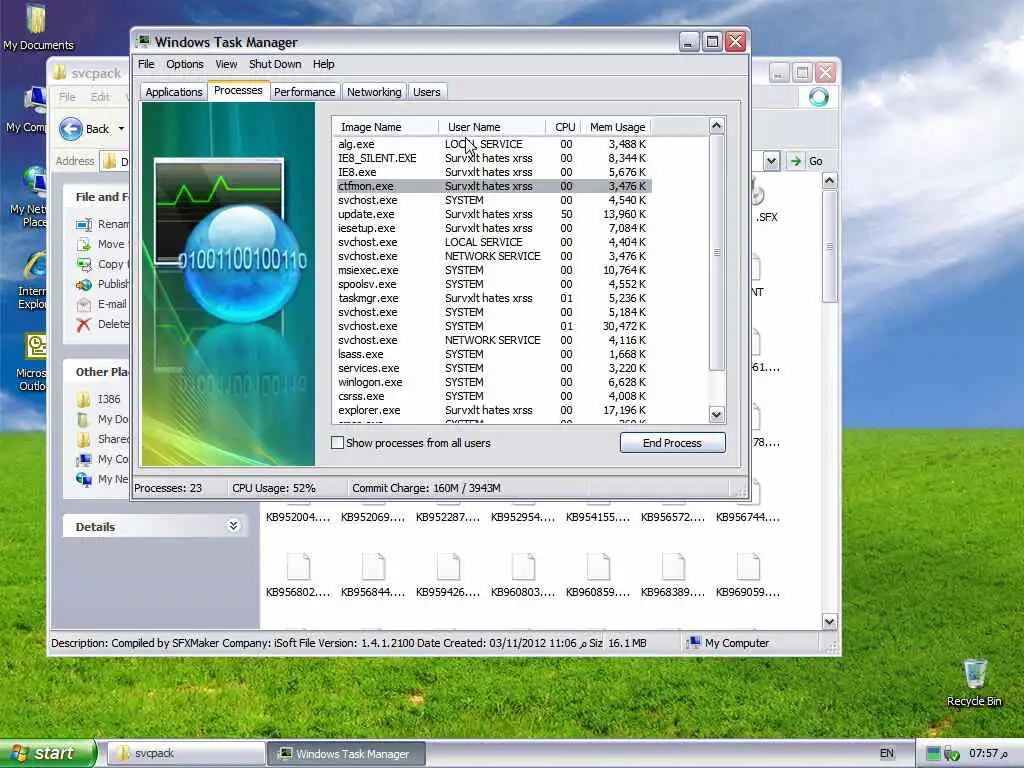This screenshot has width=1024, height=768.
Task: Click the Start button
Action: click(47, 753)
